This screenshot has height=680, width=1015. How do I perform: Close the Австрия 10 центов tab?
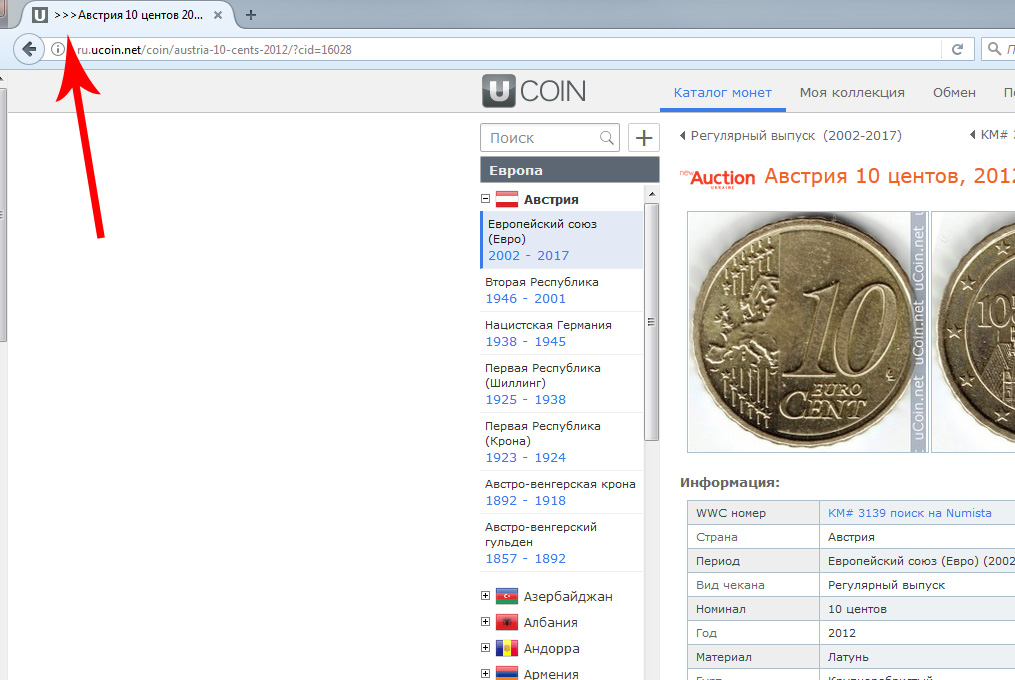tap(218, 15)
